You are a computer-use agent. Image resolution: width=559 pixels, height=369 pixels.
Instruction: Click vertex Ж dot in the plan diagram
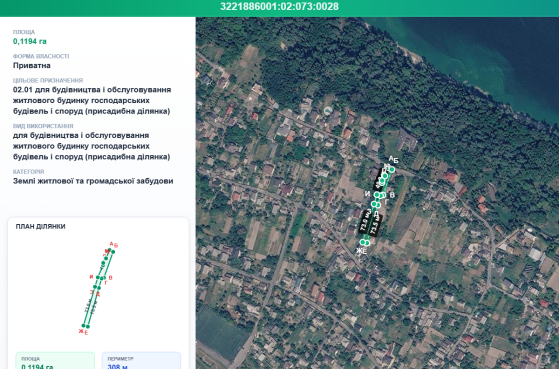pyautogui.click(x=83, y=326)
